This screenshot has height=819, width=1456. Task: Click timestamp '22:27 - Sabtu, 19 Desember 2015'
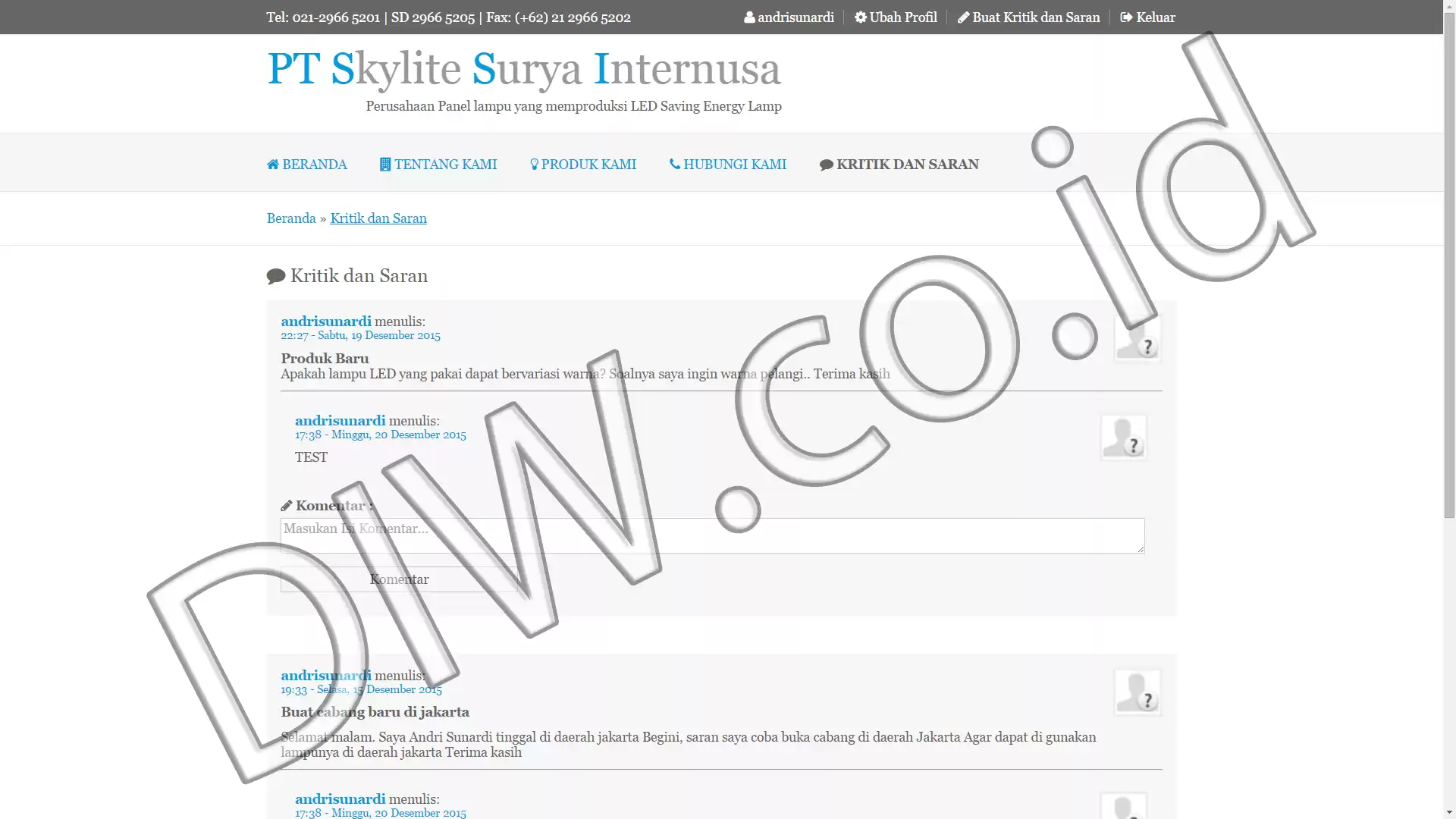(360, 335)
